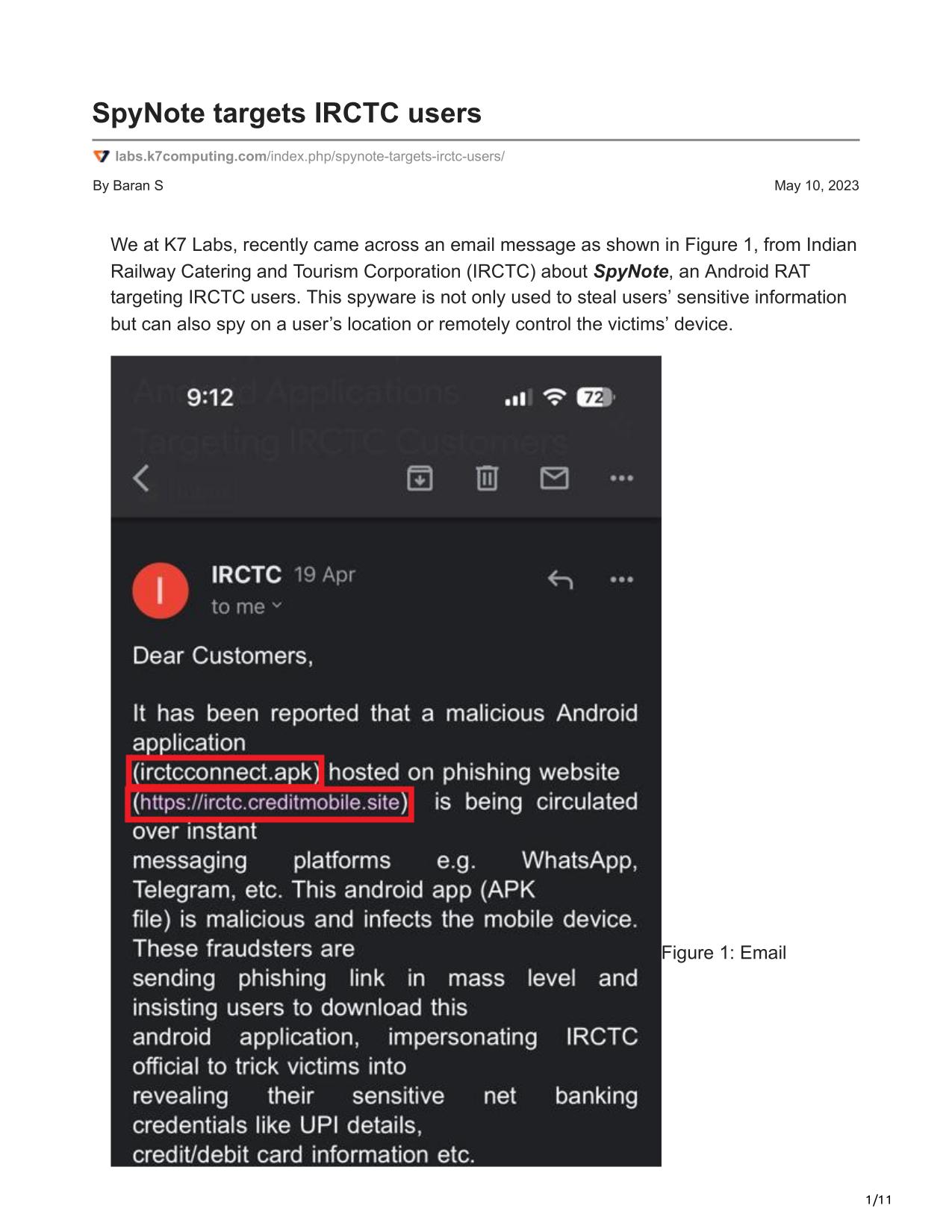Image resolution: width=952 pixels, height=1232 pixels.
Task: Click the red IRCTC sender avatar
Action: [x=160, y=591]
